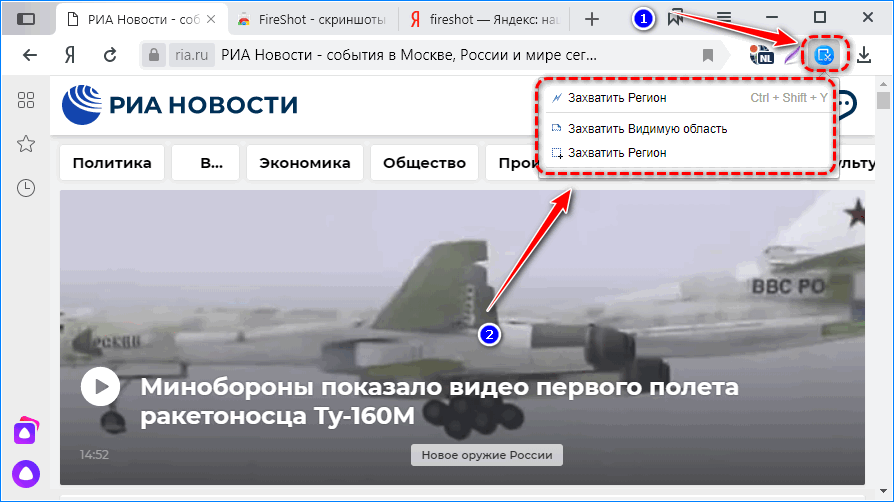Bookmark the page using the address bar bookmark icon

(x=708, y=55)
